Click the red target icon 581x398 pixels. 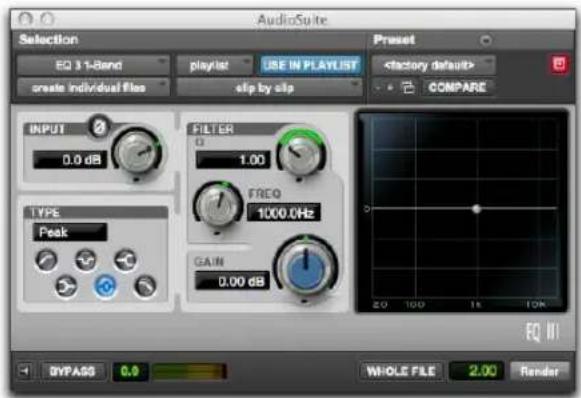coord(559,64)
